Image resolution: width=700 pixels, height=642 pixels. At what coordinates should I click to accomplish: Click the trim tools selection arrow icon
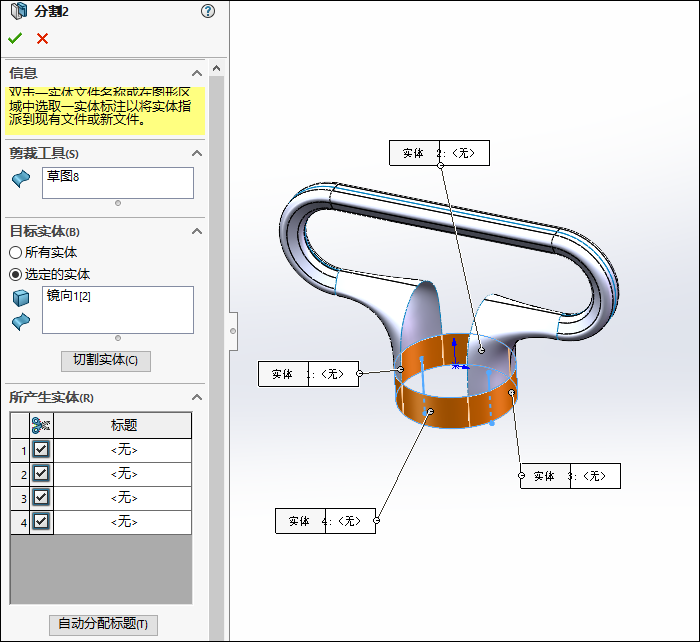click(x=21, y=178)
